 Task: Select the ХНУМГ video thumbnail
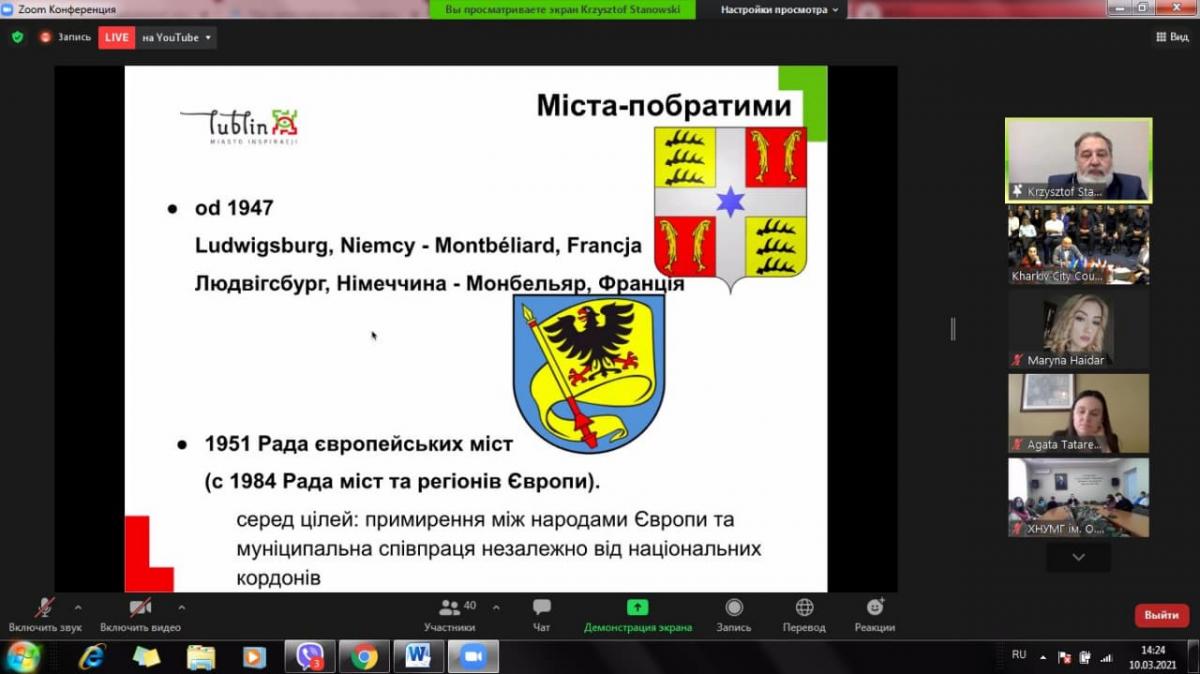tap(1078, 498)
